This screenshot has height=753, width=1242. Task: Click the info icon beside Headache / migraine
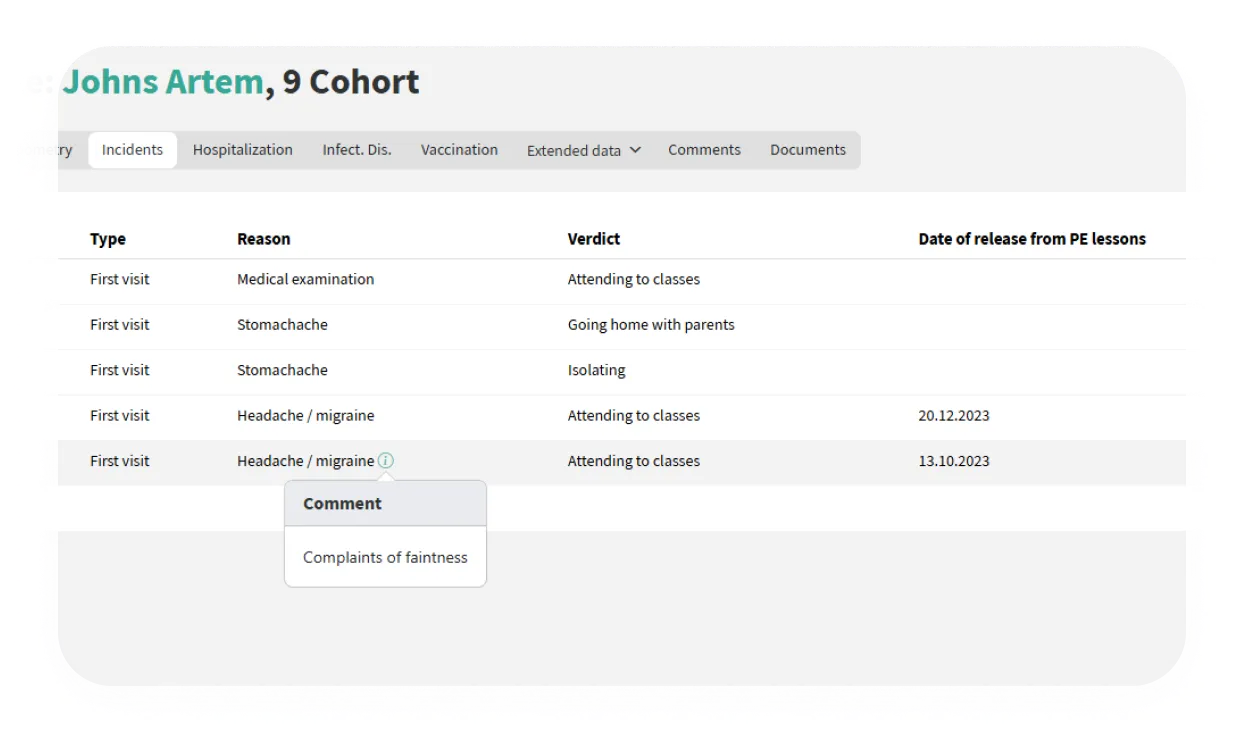point(386,461)
